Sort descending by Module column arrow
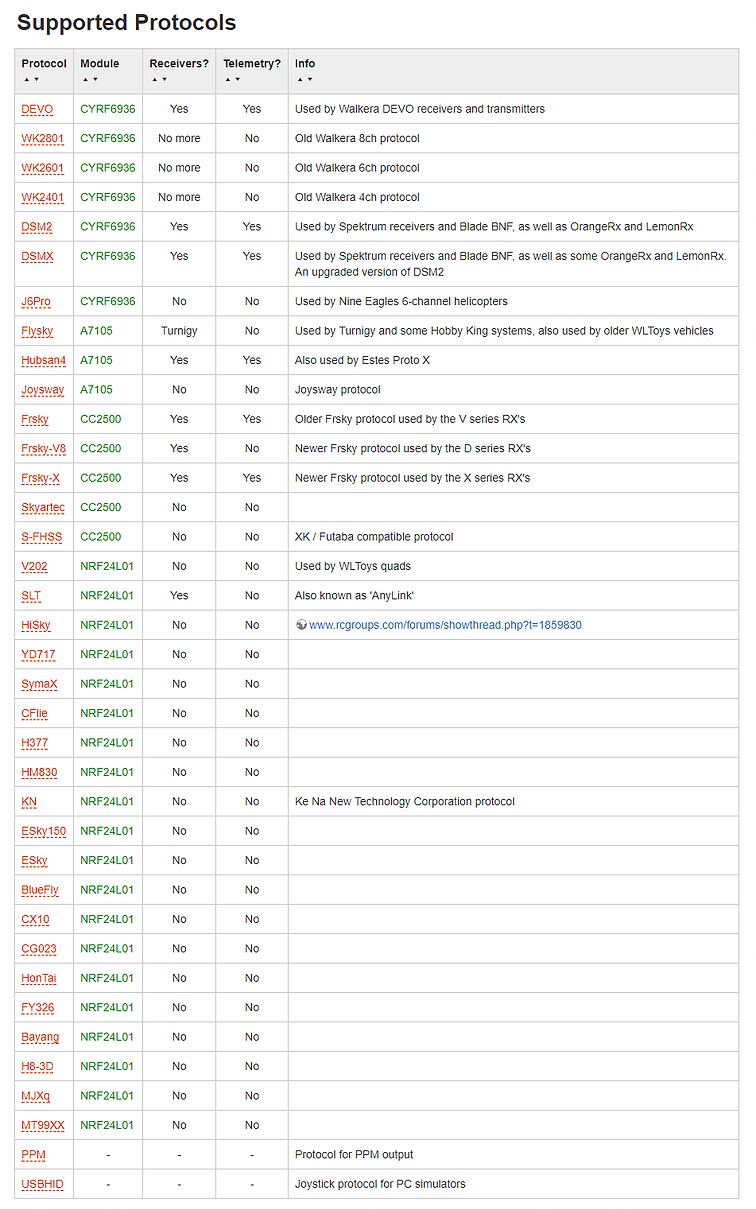 tap(95, 79)
